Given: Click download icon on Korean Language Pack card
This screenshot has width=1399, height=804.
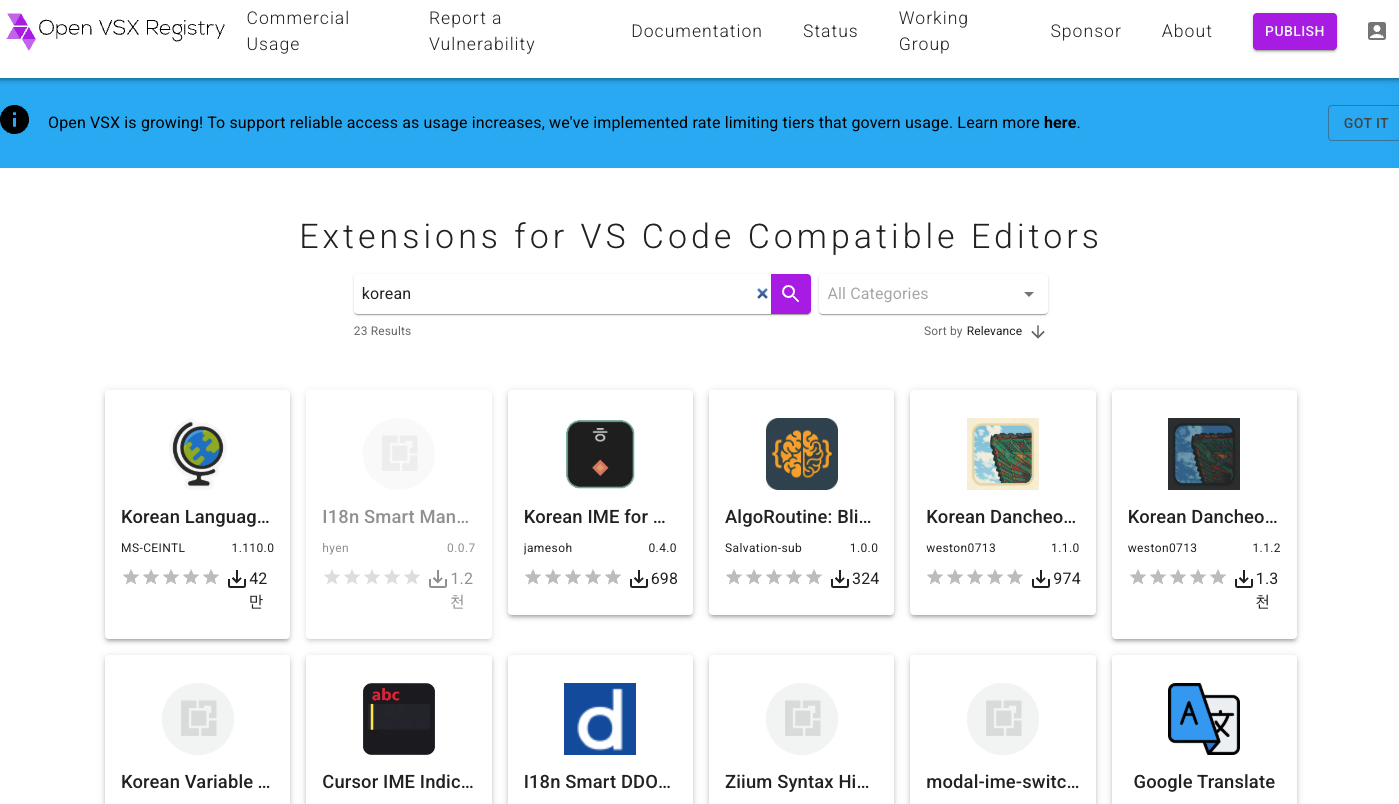Looking at the screenshot, I should pyautogui.click(x=237, y=578).
